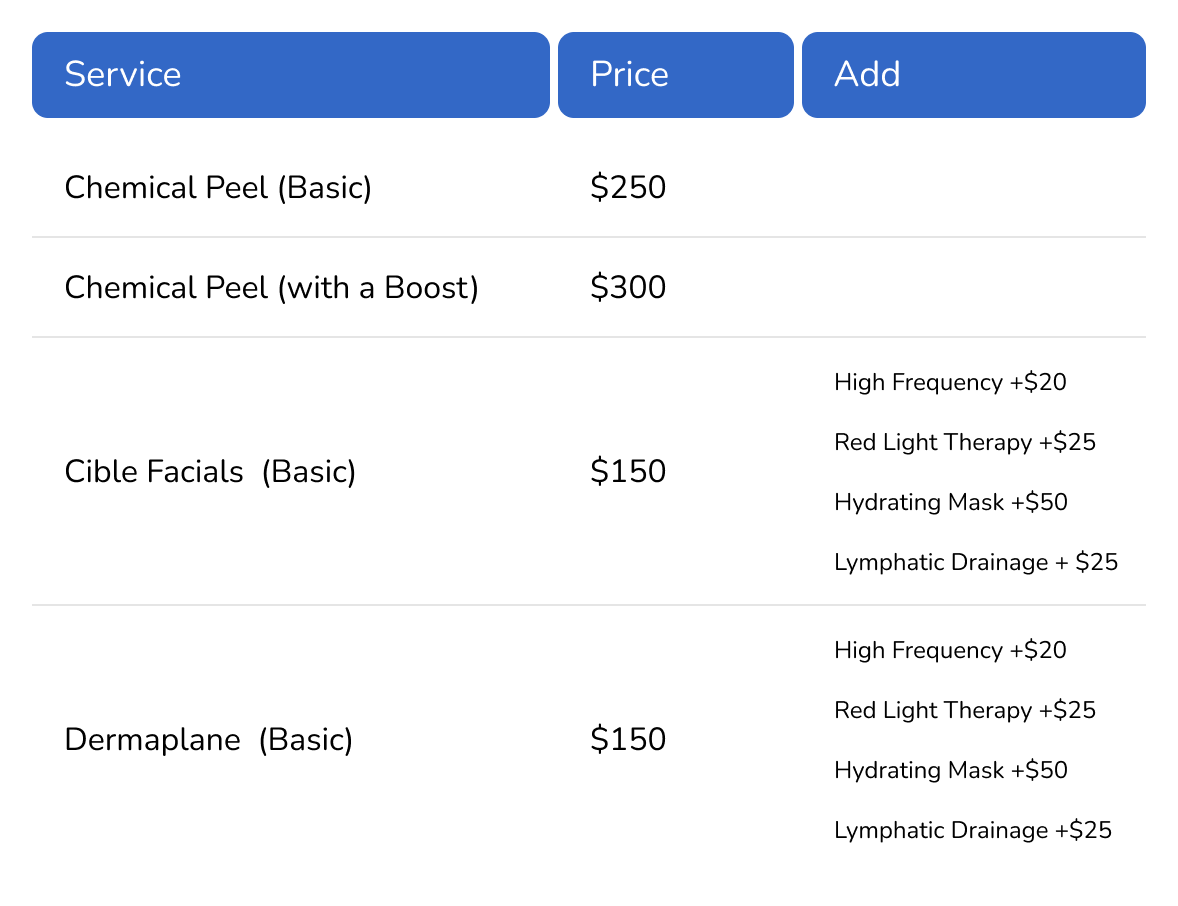
Task: Choose Red Light Therapy +$25 for Dermaplane
Action: click(965, 711)
